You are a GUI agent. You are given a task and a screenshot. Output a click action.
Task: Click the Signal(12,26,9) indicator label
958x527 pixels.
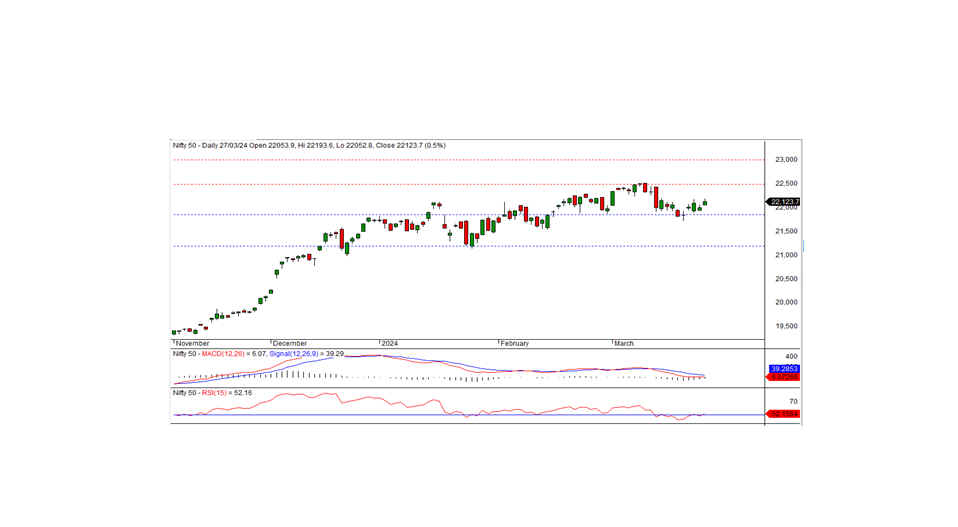tap(293, 354)
